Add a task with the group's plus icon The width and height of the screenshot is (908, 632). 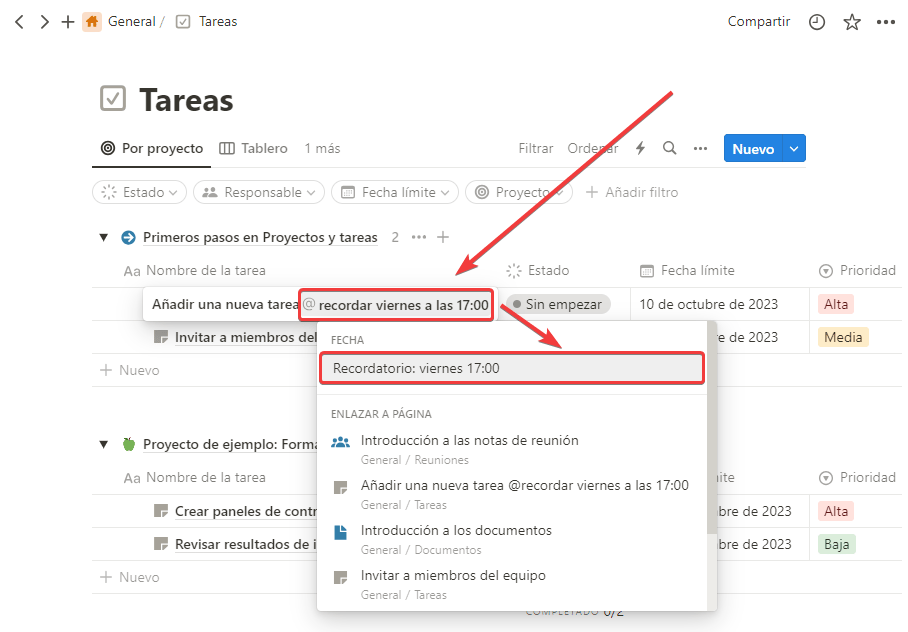443,237
